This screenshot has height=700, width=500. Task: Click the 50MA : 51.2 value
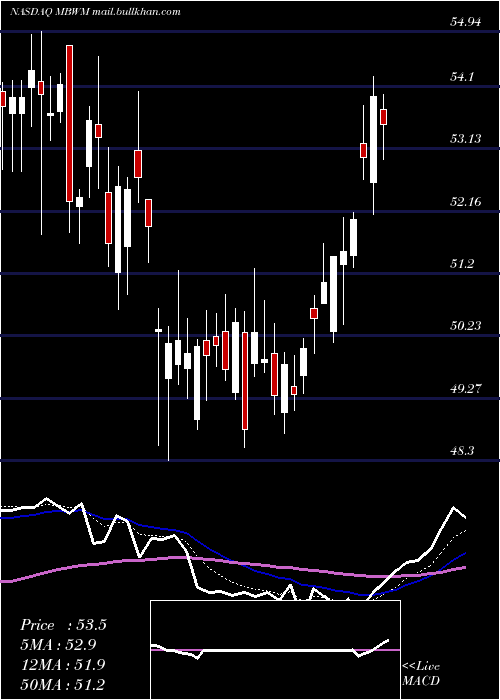(x=63, y=684)
